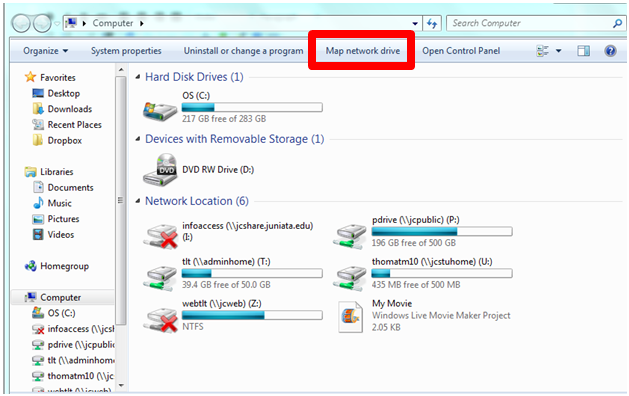Viewport: 629px width, 396px height.
Task: Collapse Devices with Removable Storage group
Action: [x=138, y=139]
